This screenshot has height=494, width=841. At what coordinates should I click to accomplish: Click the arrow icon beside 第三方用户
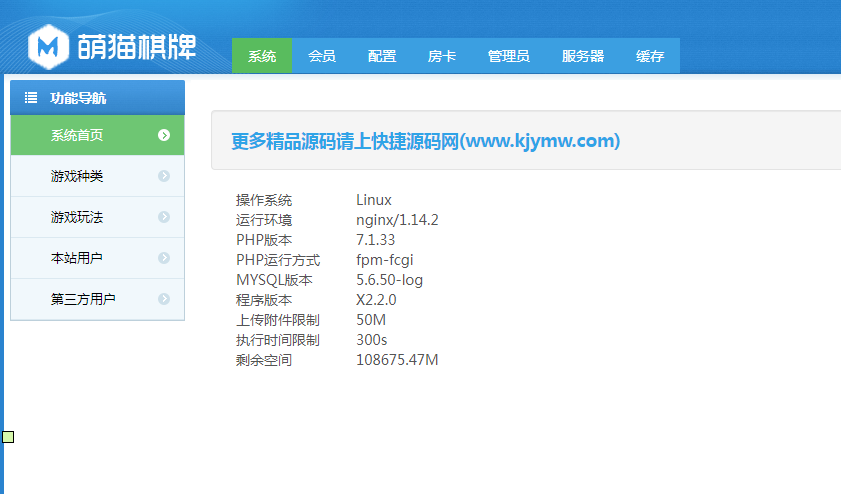(x=164, y=299)
